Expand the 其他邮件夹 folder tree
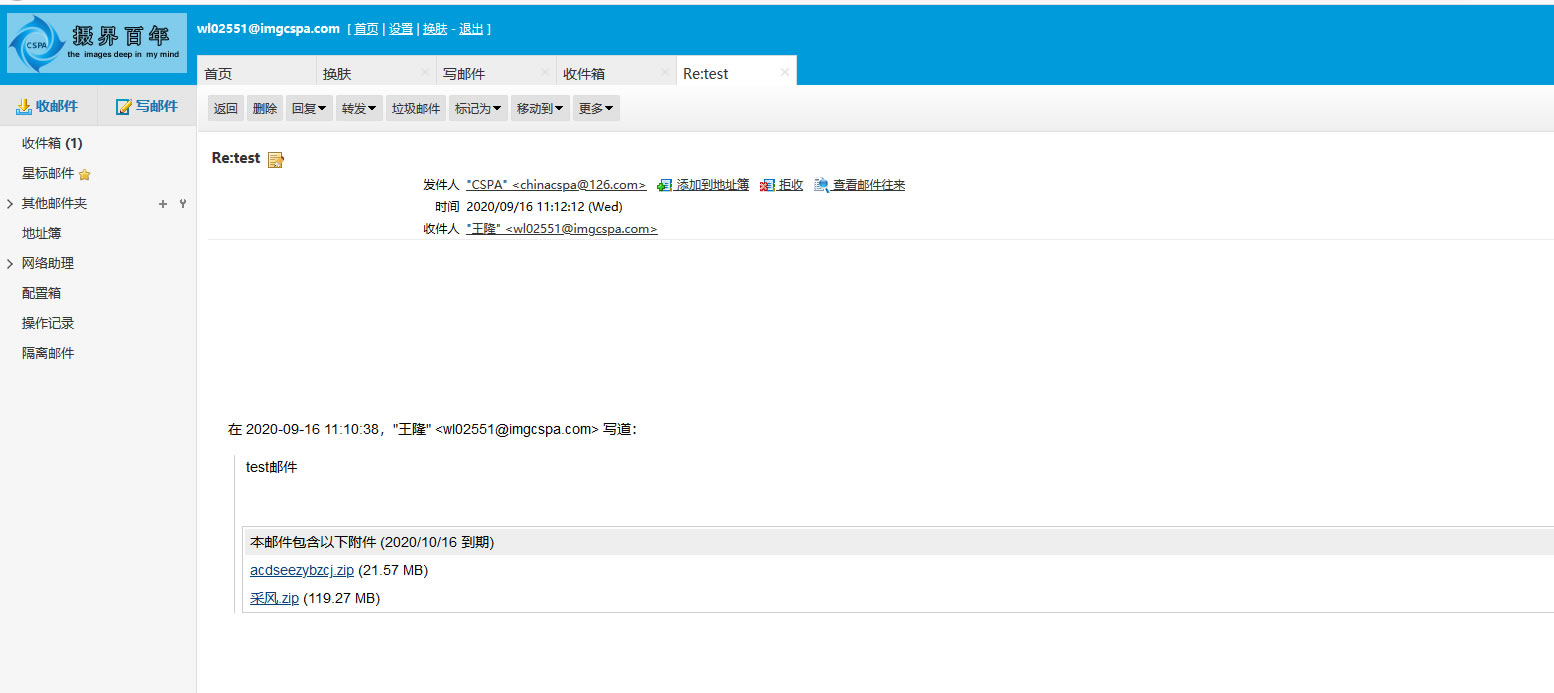This screenshot has height=693, width=1554. (10, 204)
